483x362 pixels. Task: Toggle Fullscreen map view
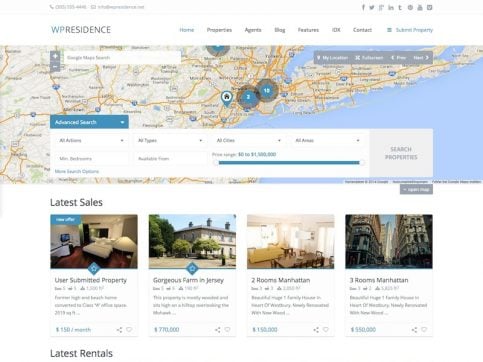[x=369, y=58]
